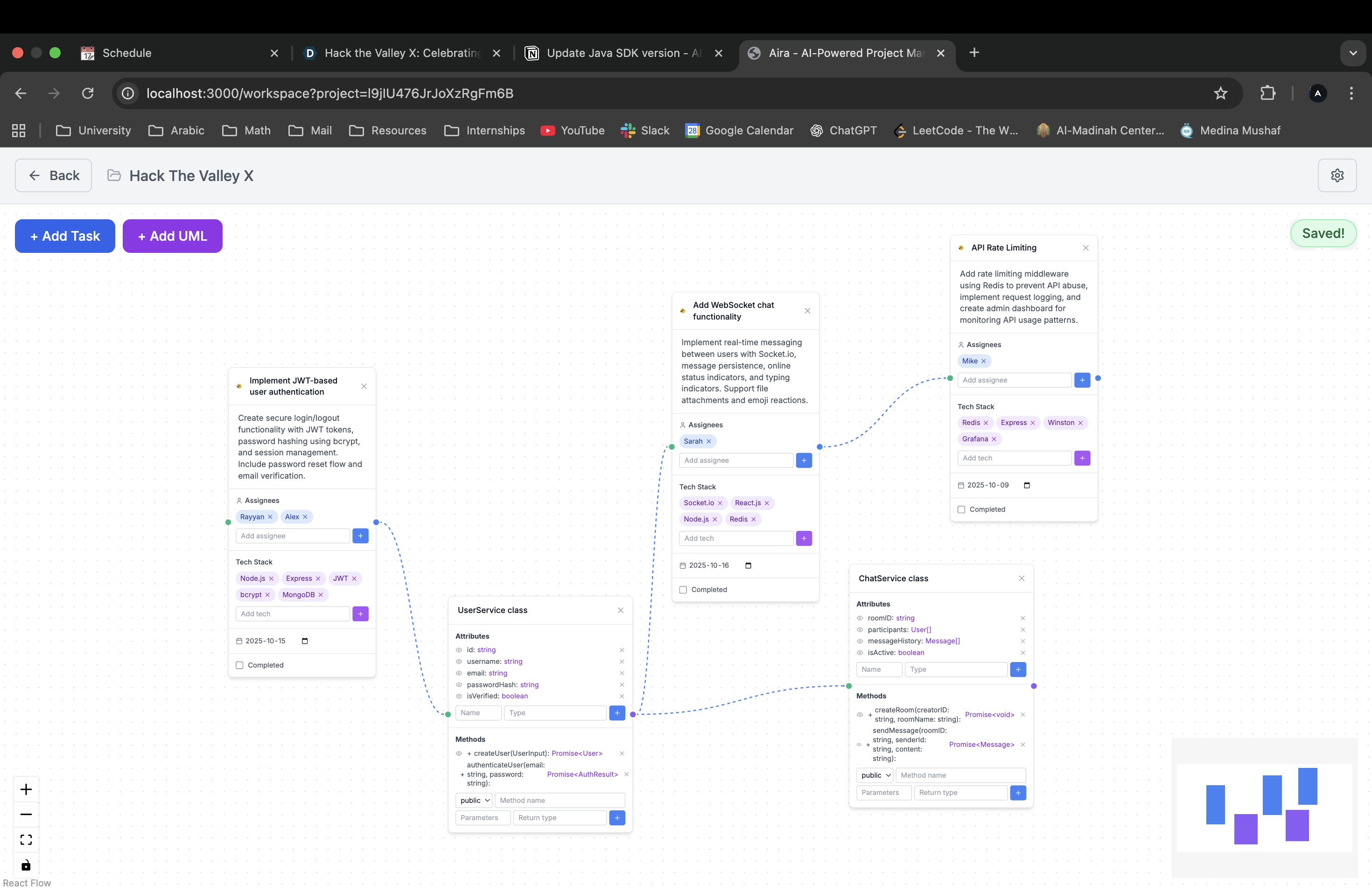Toggle visibility eye for roomID attribute
Image resolution: width=1372 pixels, height=892 pixels.
point(860,618)
